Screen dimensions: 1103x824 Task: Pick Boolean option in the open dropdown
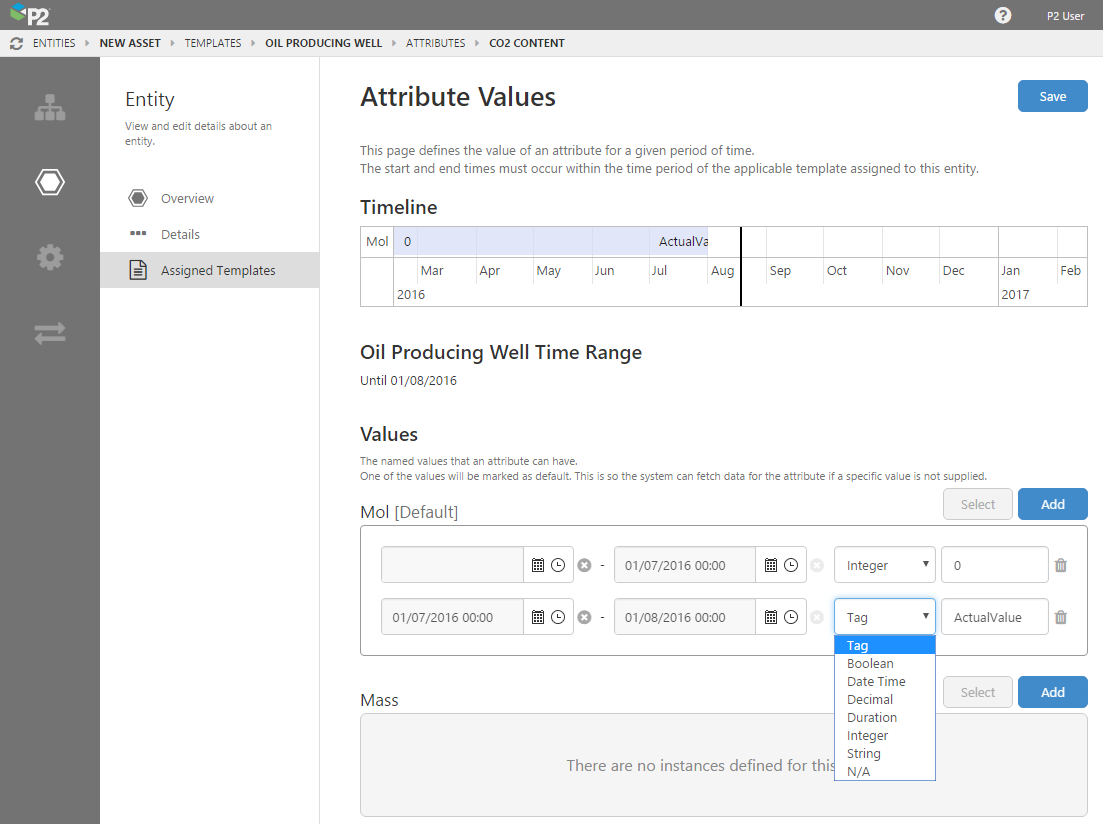pos(869,663)
